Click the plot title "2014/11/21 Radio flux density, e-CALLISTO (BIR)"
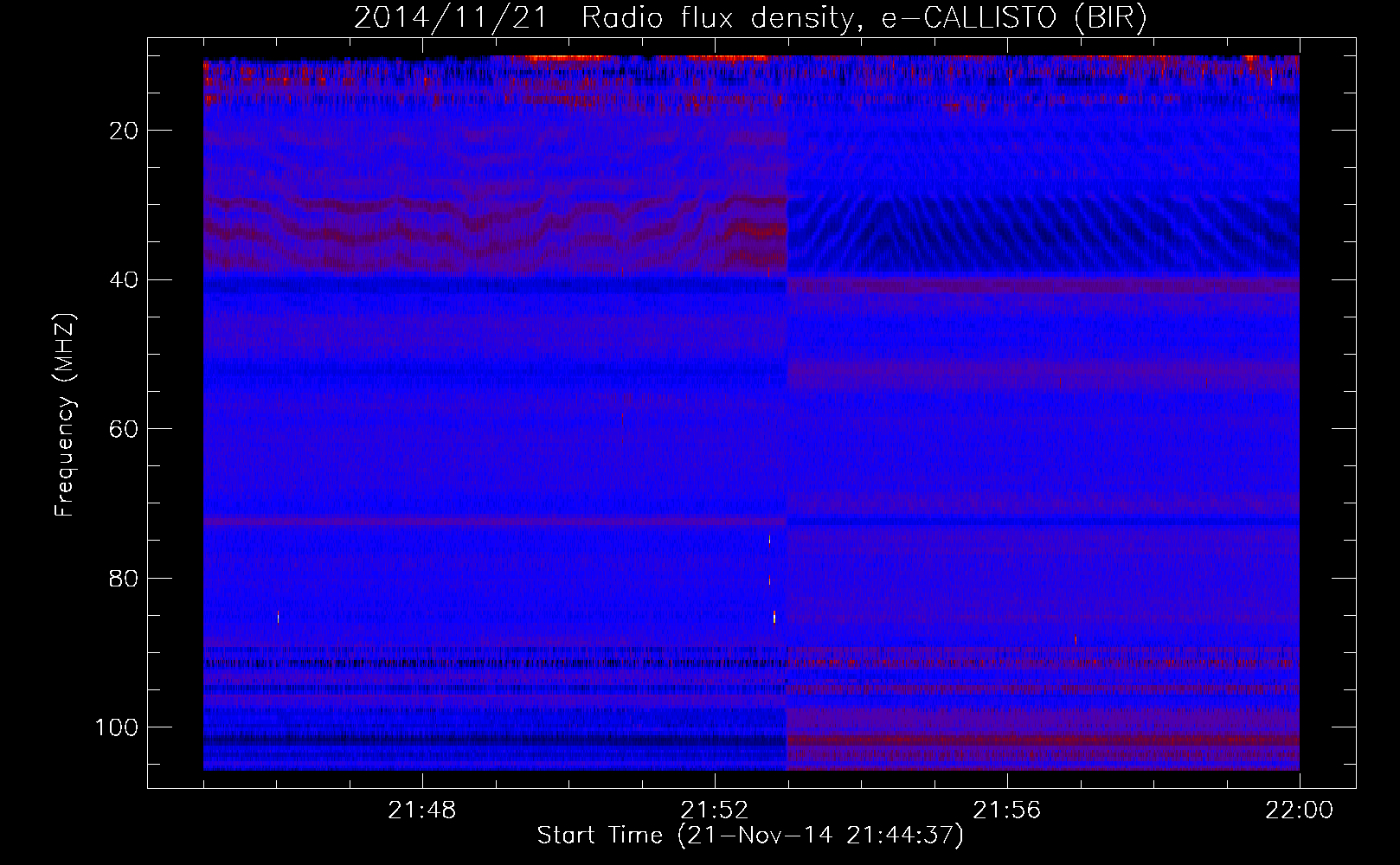 coord(750,18)
